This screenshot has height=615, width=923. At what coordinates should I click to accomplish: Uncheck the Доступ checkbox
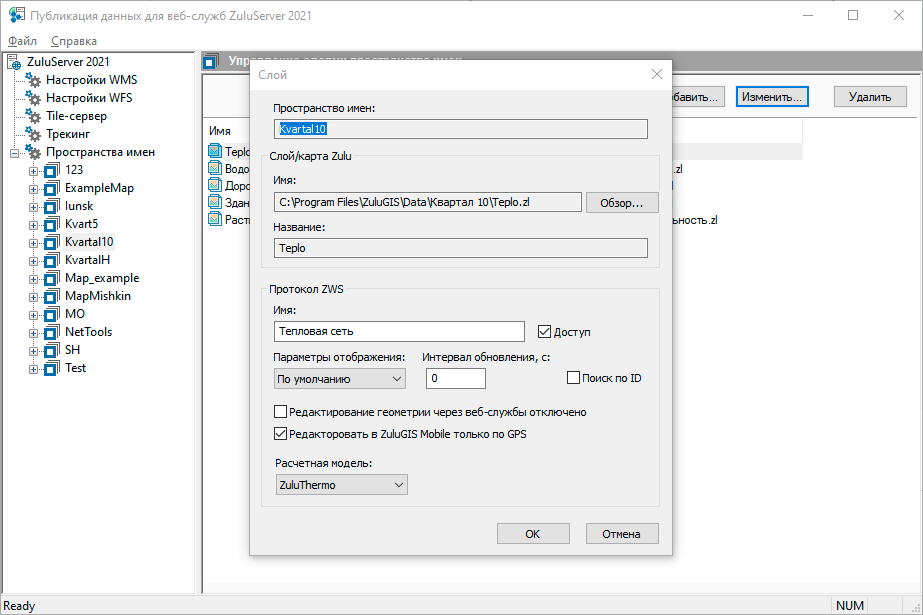click(545, 331)
